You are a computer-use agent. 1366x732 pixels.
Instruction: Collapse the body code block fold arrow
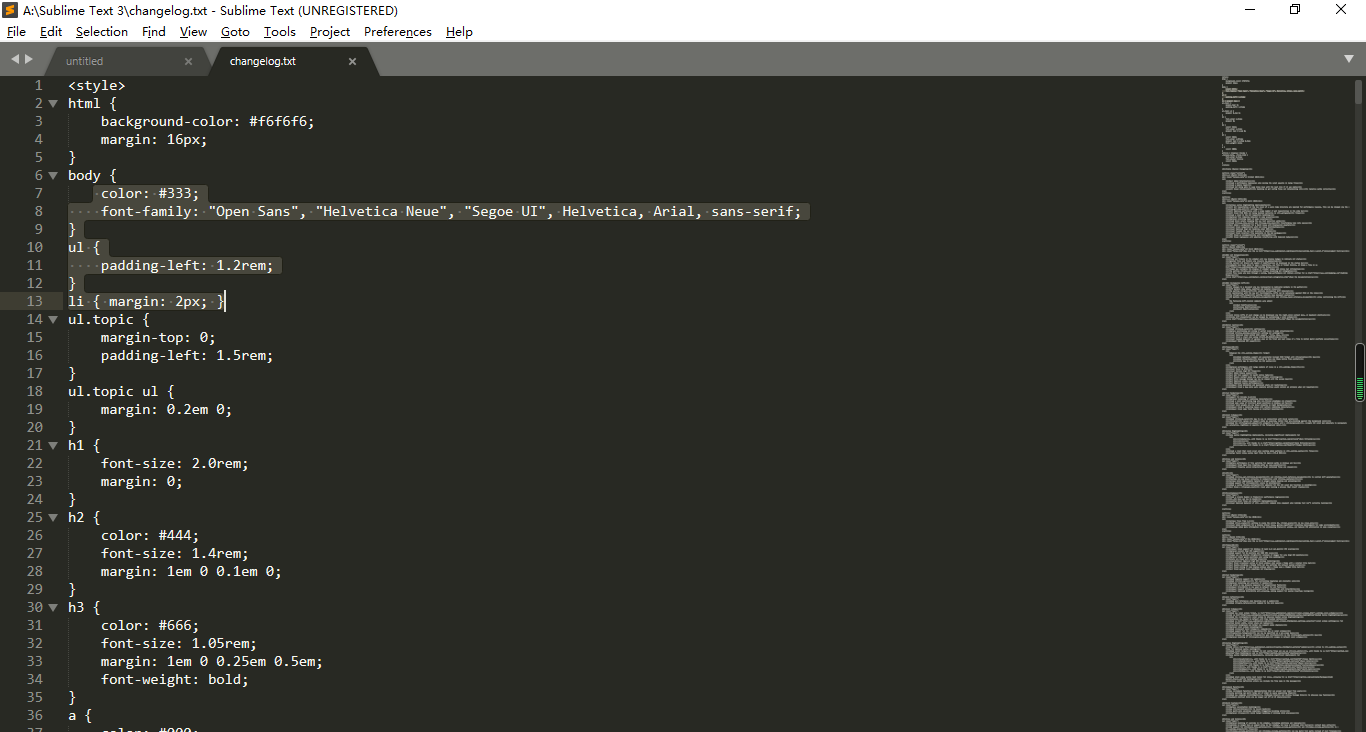pyautogui.click(x=52, y=175)
